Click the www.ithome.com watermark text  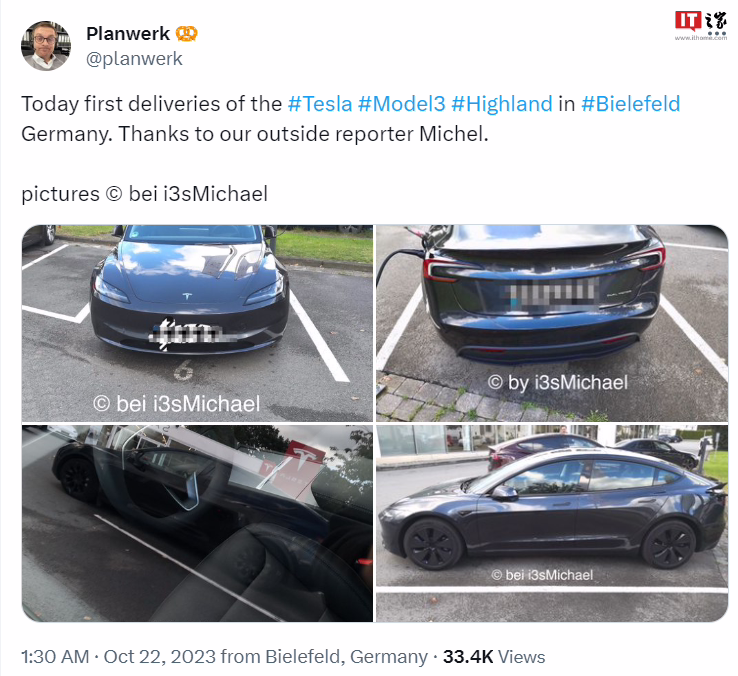701,38
